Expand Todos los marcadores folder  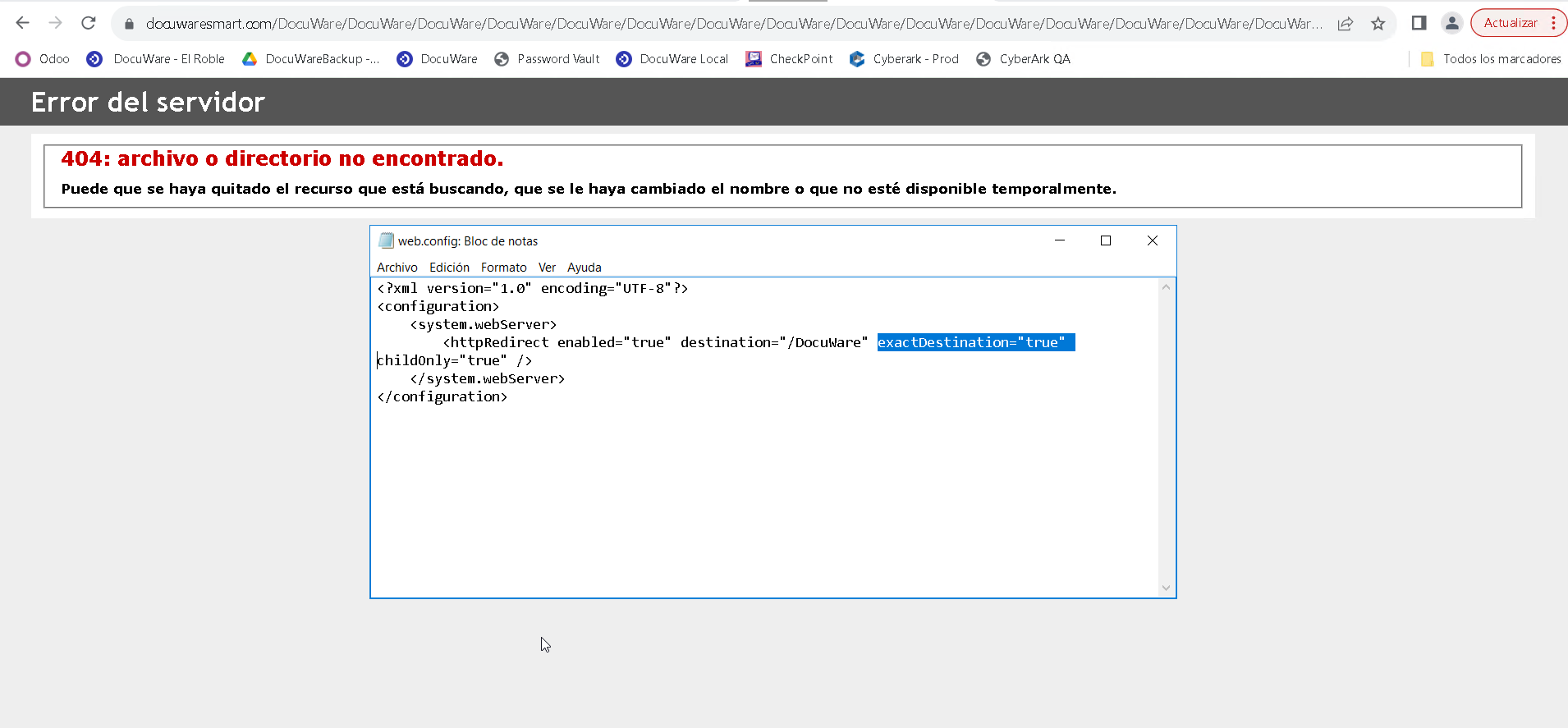[x=1491, y=59]
